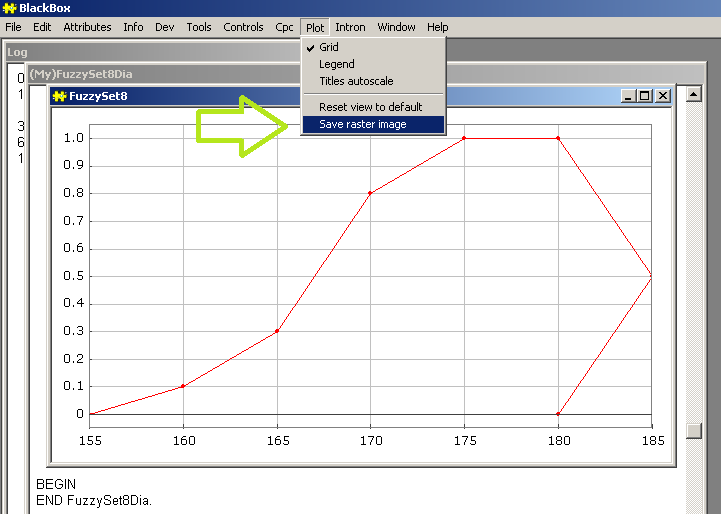Click the Intron menu item
The image size is (721, 514).
tap(350, 27)
